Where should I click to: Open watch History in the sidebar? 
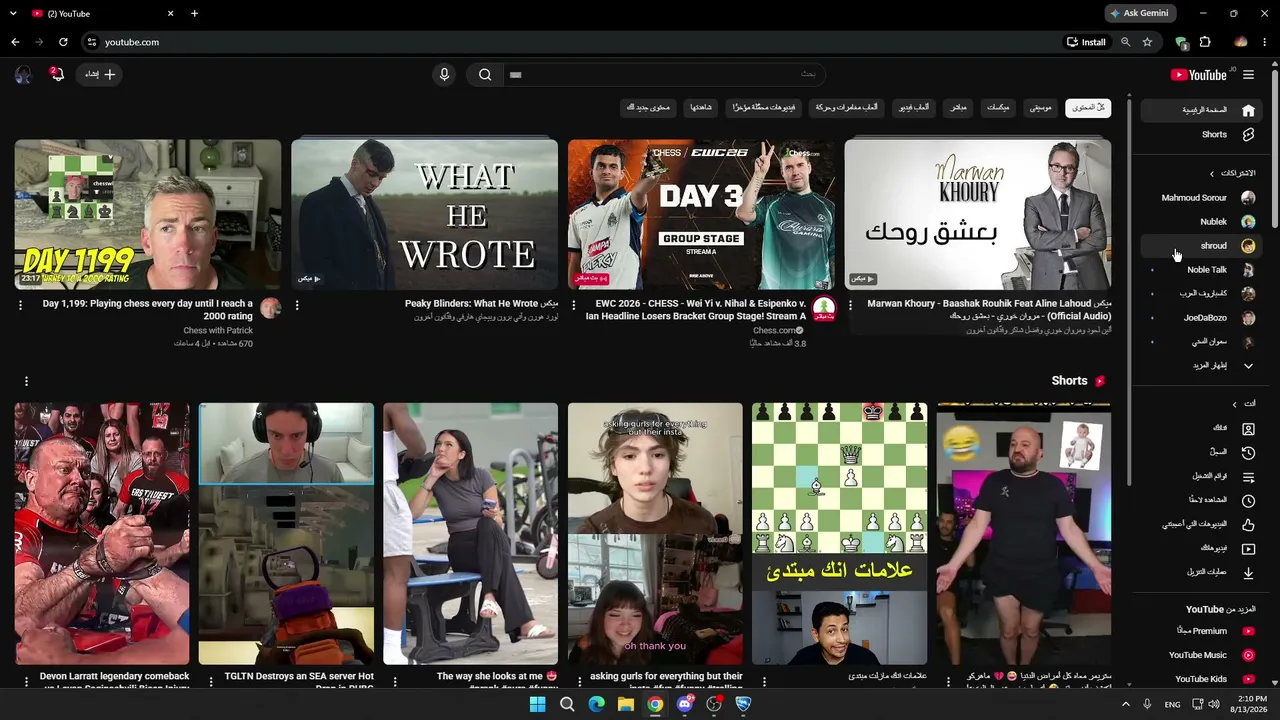coord(1203,452)
